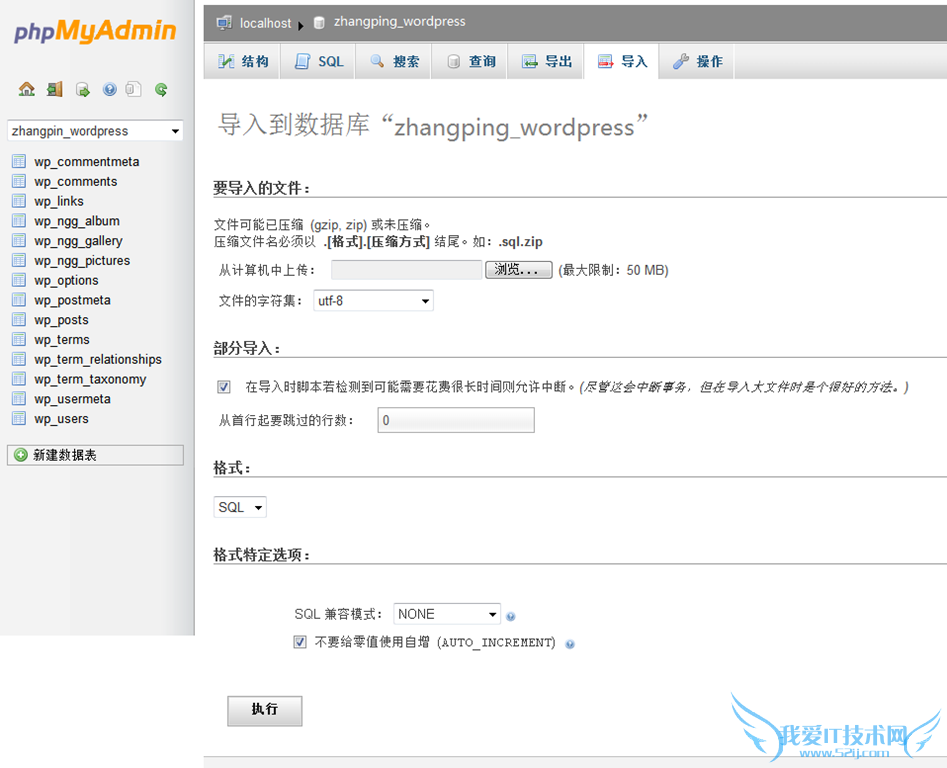947x768 pixels.
Task: Toggle 不要给零值使用自增 AUTO_INCREMENT checkbox
Action: click(x=300, y=642)
